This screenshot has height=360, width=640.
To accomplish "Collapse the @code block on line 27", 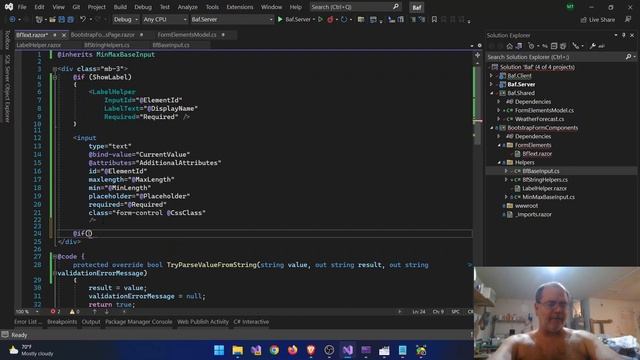I will click(x=55, y=256).
